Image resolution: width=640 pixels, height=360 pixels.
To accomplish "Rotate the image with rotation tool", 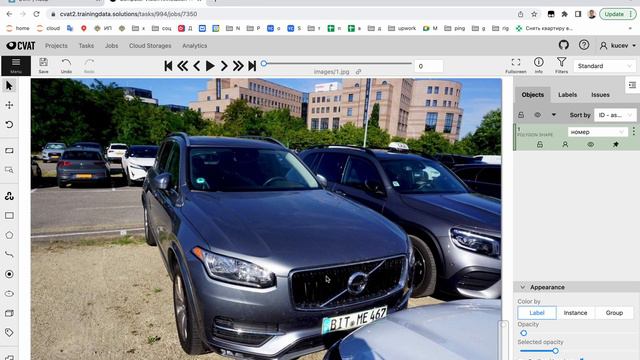I will [x=9, y=124].
